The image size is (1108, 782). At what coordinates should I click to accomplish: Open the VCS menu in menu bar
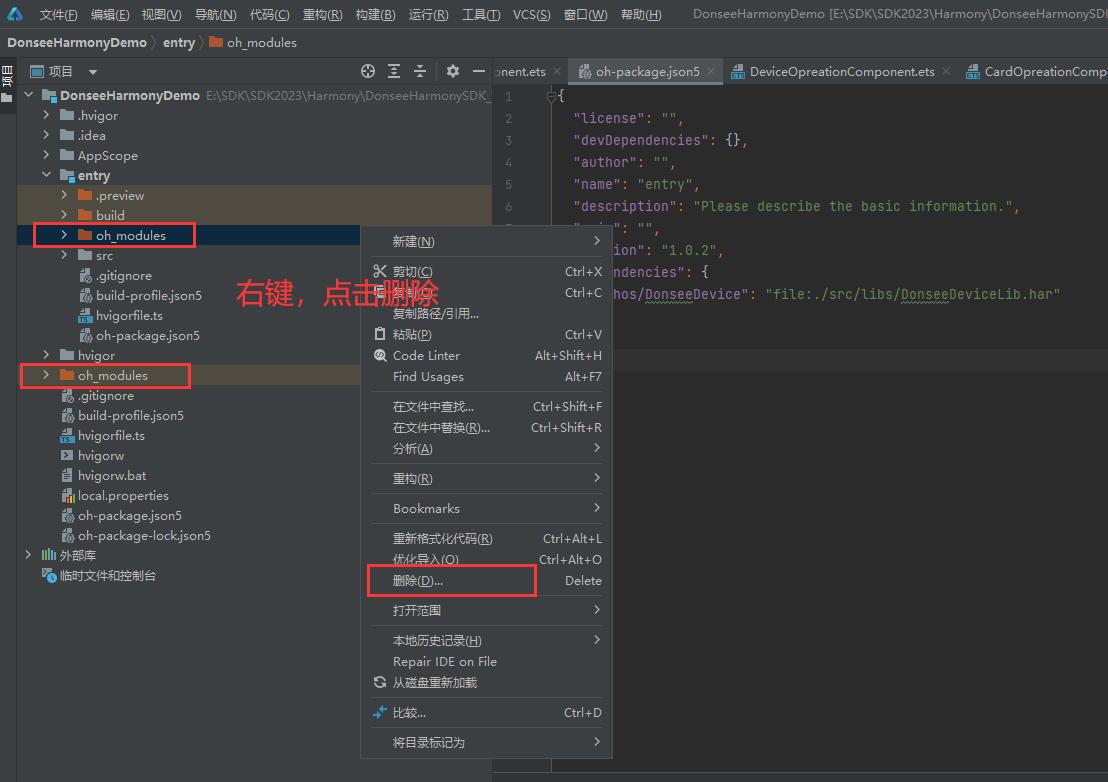tap(531, 14)
